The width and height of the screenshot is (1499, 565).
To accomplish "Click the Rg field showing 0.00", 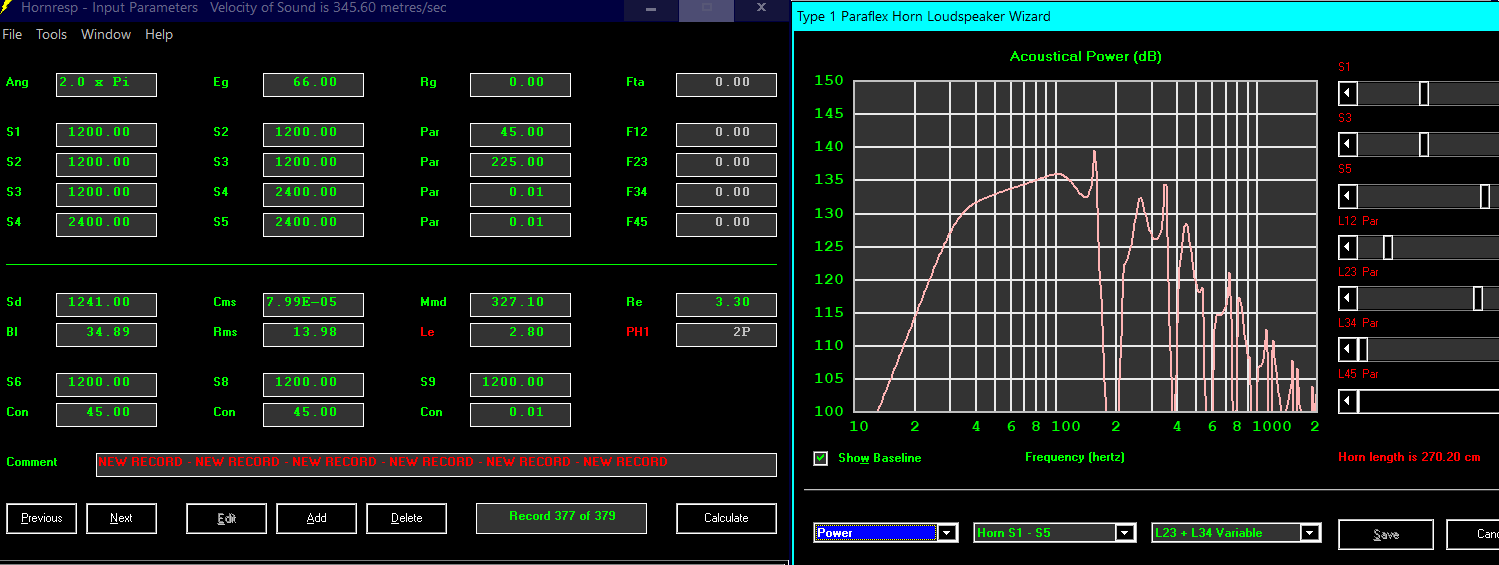I will tap(520, 84).
